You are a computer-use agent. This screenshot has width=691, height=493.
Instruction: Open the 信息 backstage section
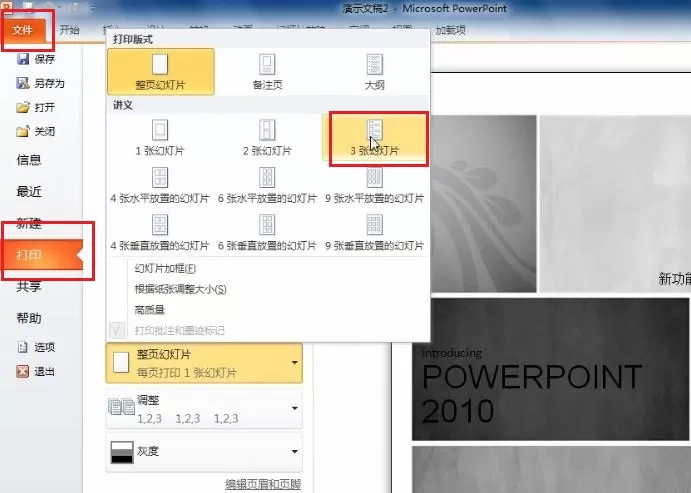pyautogui.click(x=29, y=160)
